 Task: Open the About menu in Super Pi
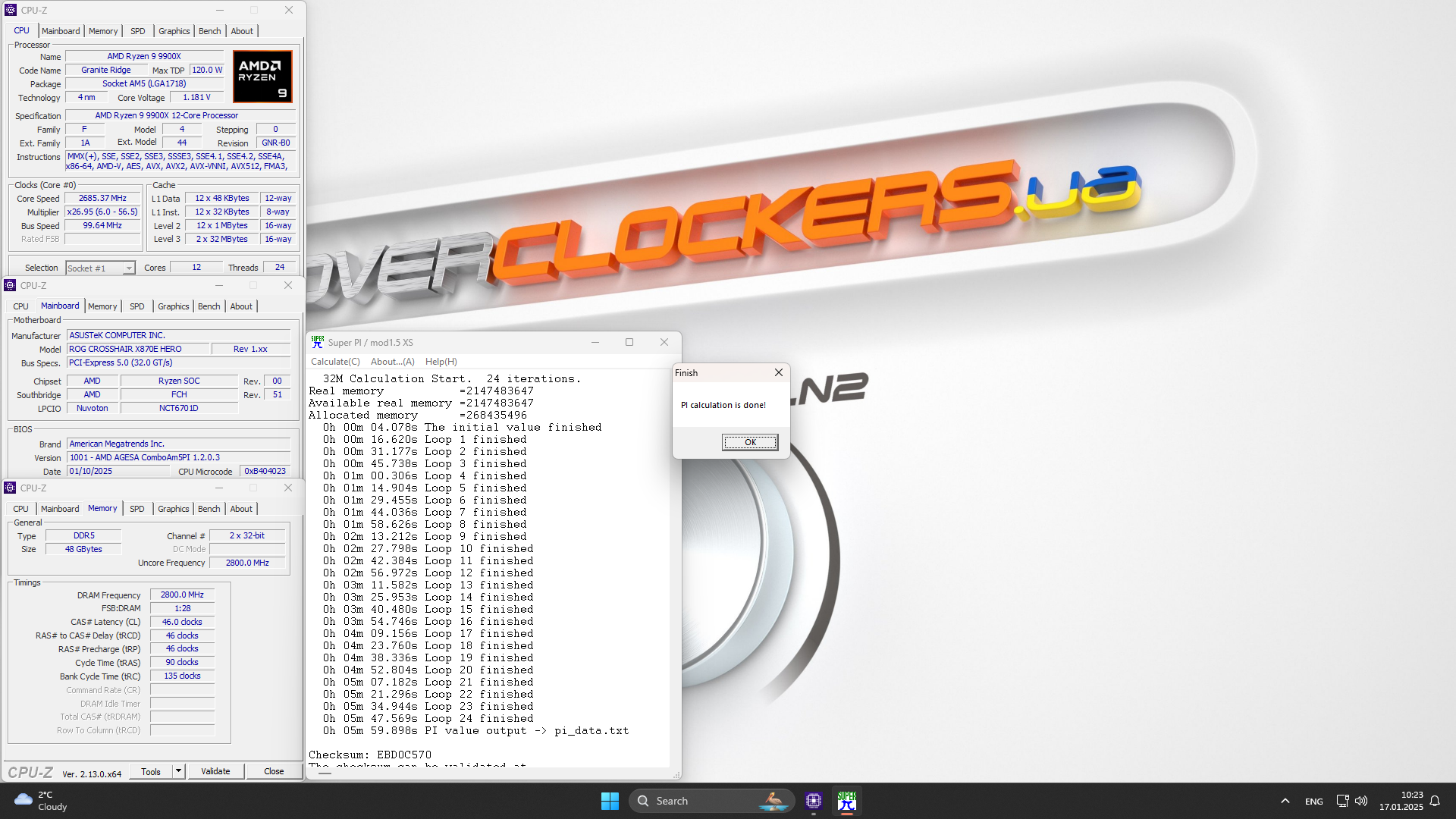coord(393,361)
